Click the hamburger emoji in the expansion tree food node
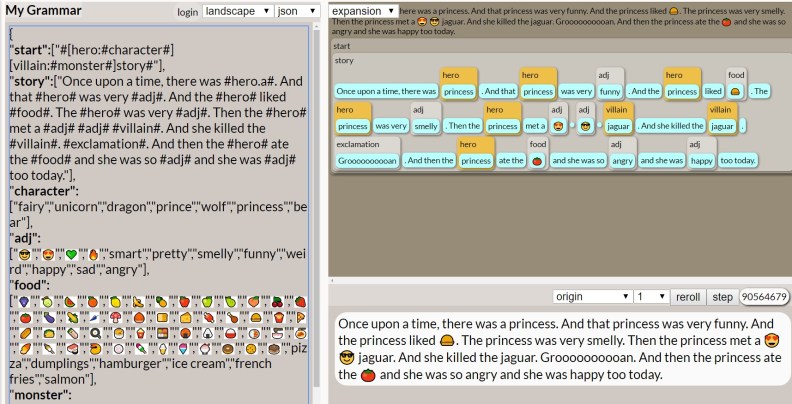 pyautogui.click(x=736, y=91)
